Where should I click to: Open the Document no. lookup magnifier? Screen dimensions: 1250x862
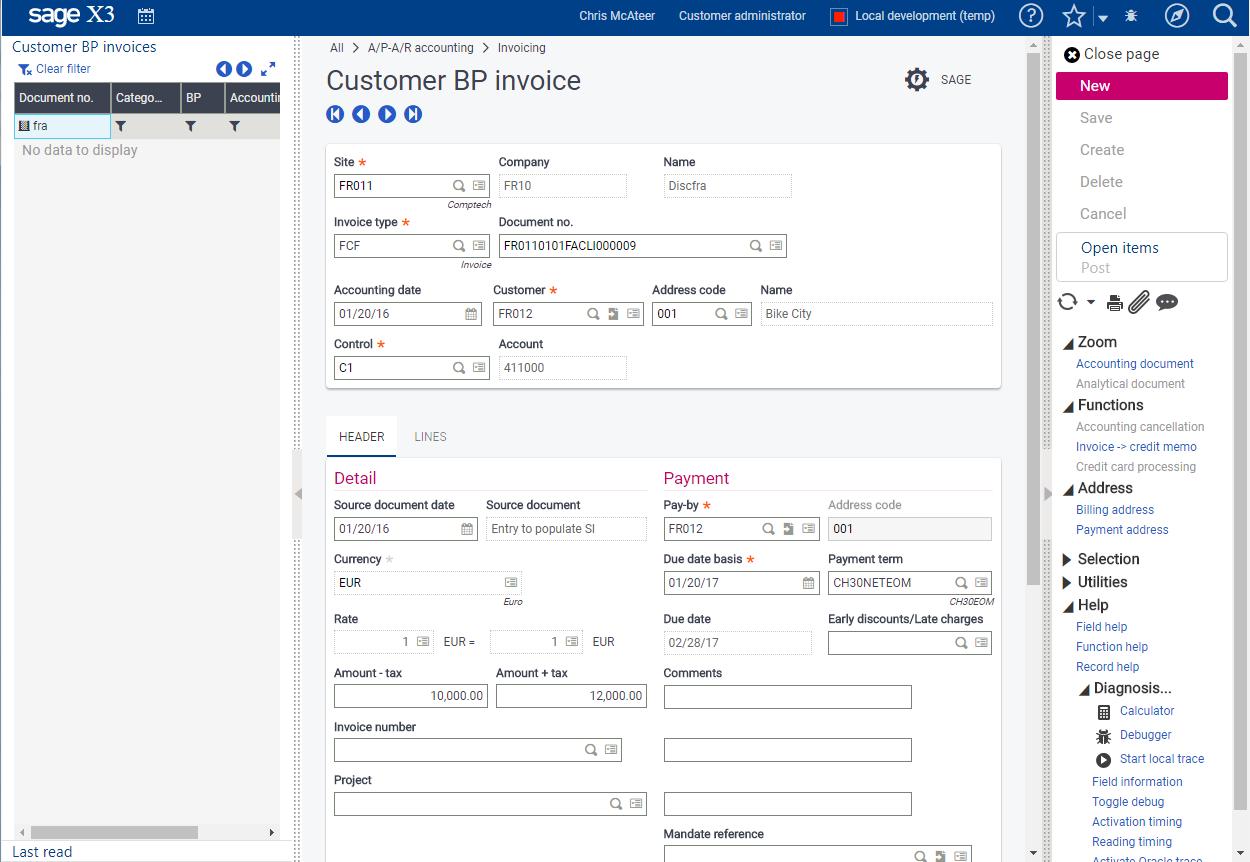pyautogui.click(x=757, y=246)
